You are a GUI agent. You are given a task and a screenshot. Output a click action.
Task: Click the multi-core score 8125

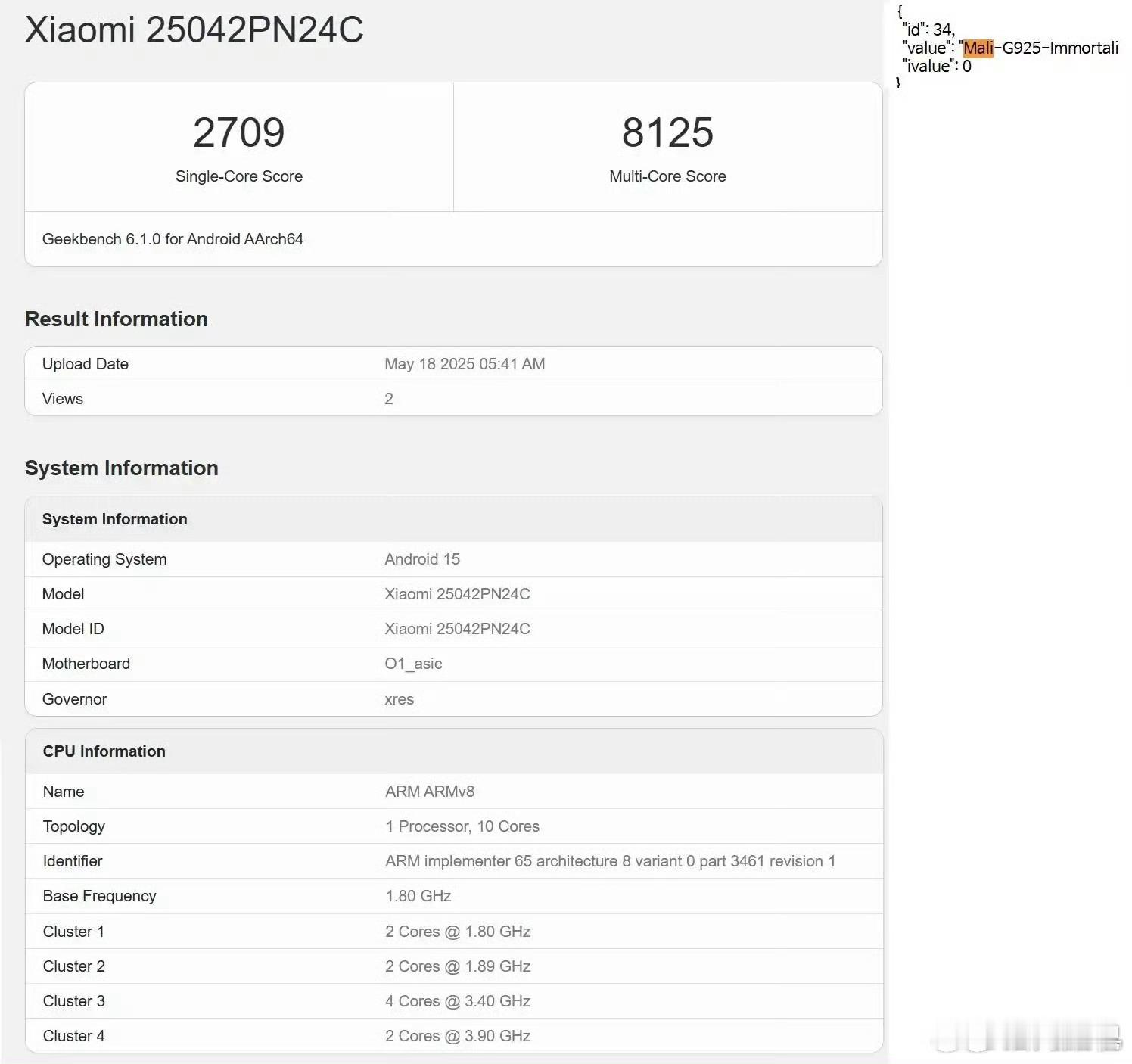tap(667, 132)
